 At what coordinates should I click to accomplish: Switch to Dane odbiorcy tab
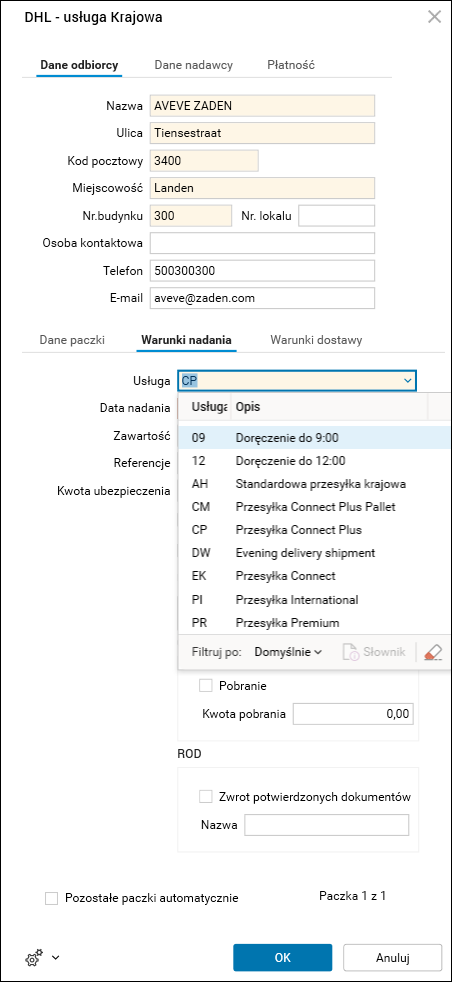pos(79,65)
